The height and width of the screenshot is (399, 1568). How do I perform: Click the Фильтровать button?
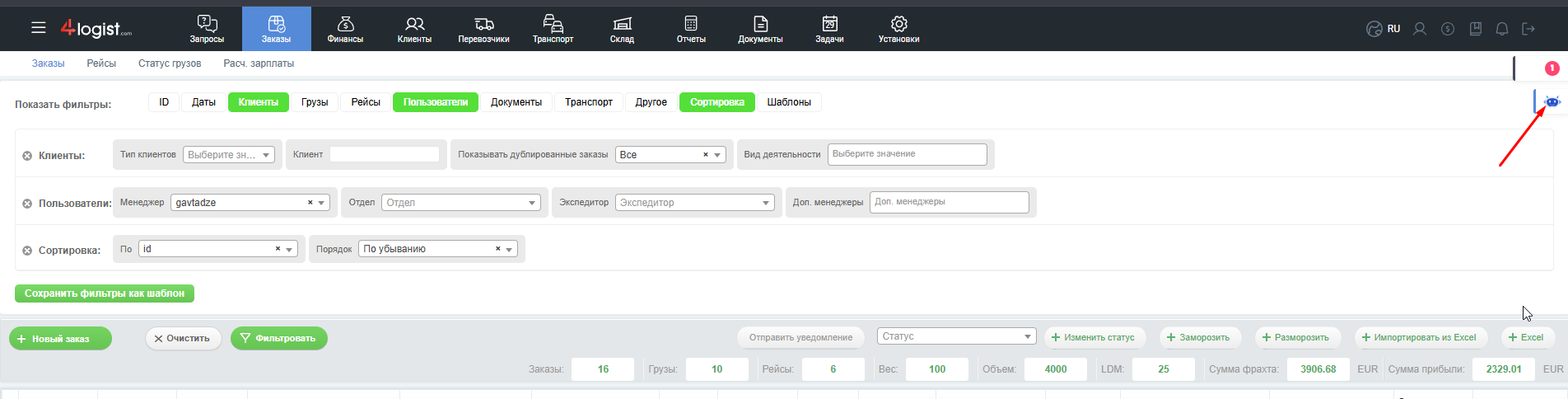[278, 339]
